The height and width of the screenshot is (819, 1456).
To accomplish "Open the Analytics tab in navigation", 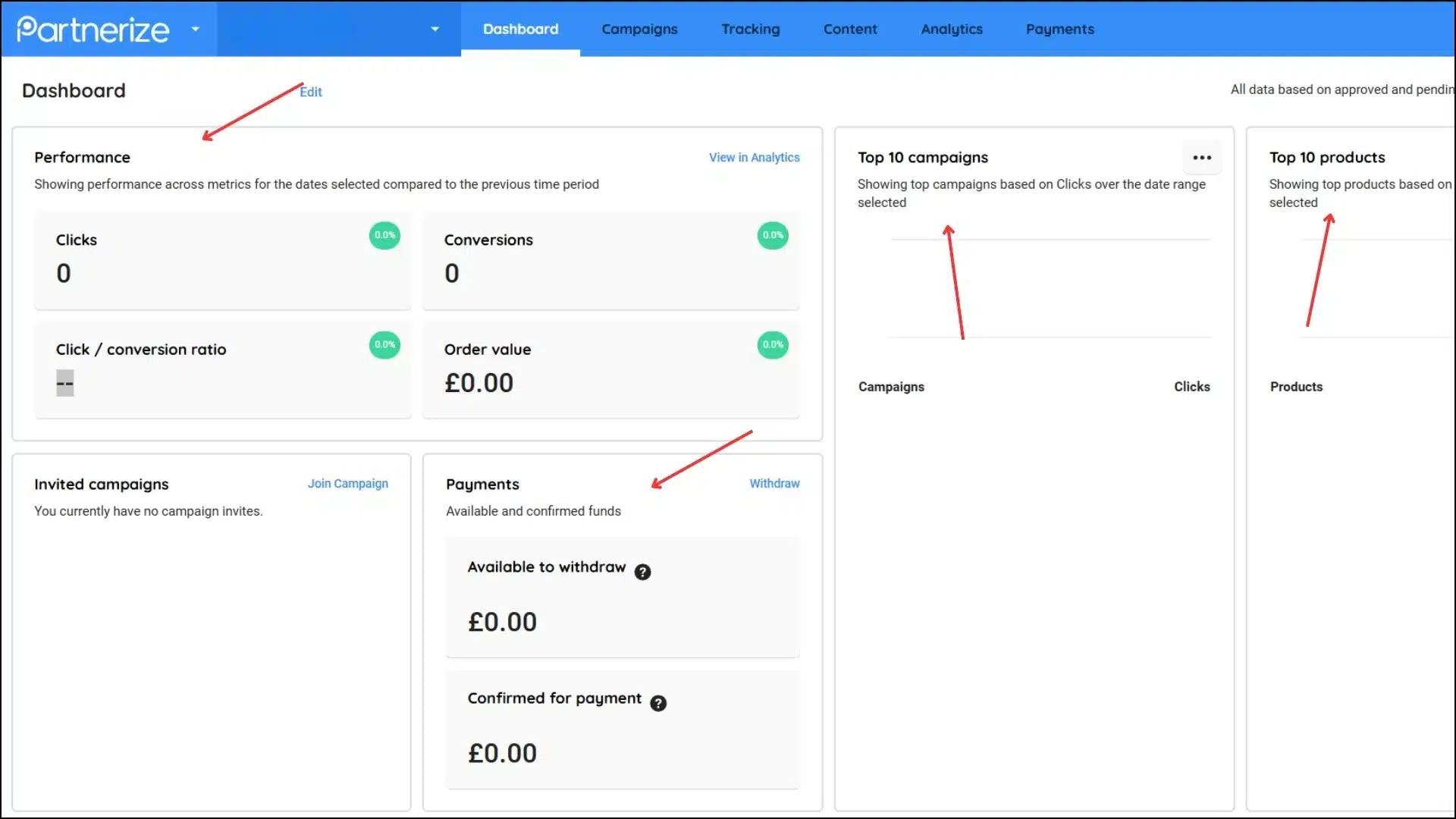I will (x=951, y=29).
